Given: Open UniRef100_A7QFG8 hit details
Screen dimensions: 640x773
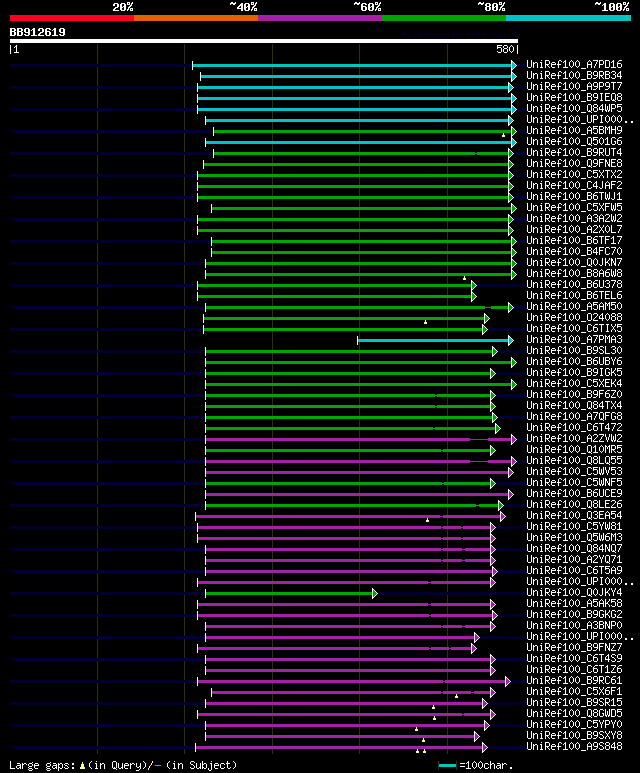Looking at the screenshot, I should click(574, 417).
